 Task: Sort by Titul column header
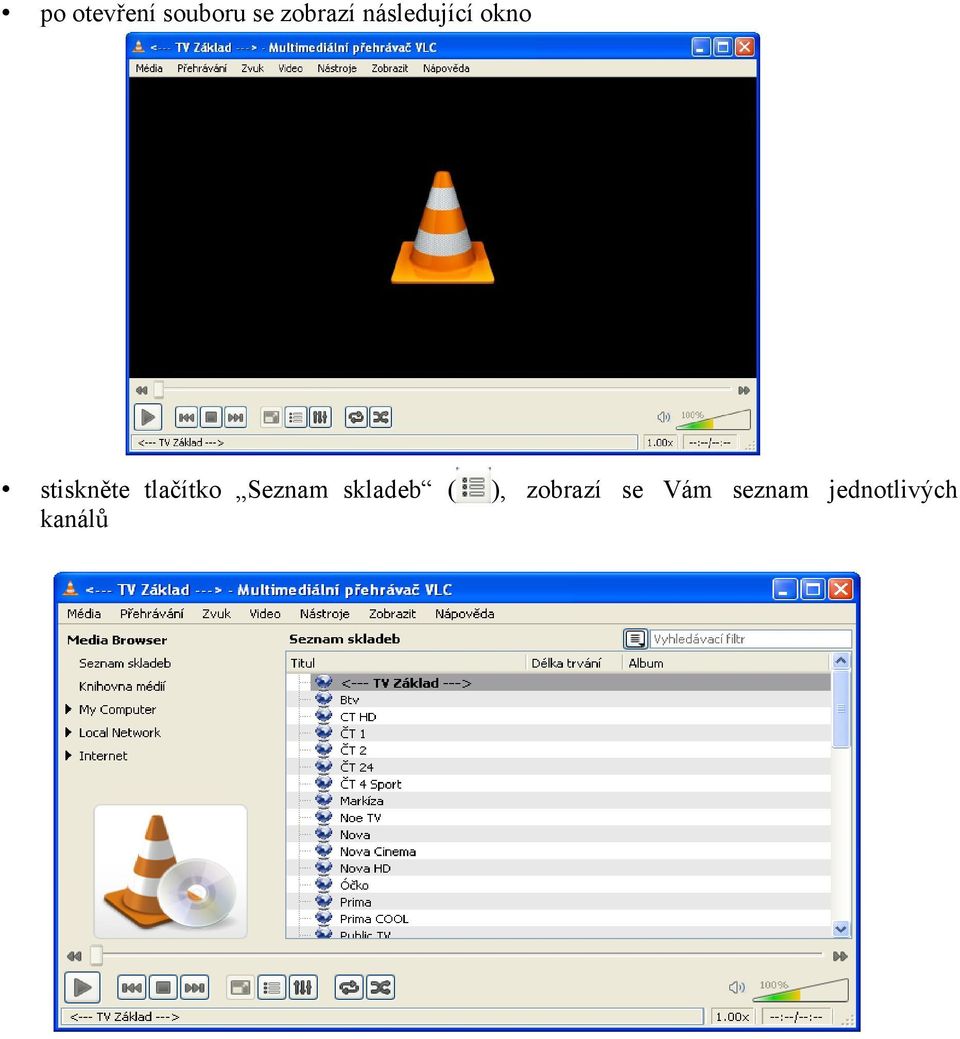point(406,663)
